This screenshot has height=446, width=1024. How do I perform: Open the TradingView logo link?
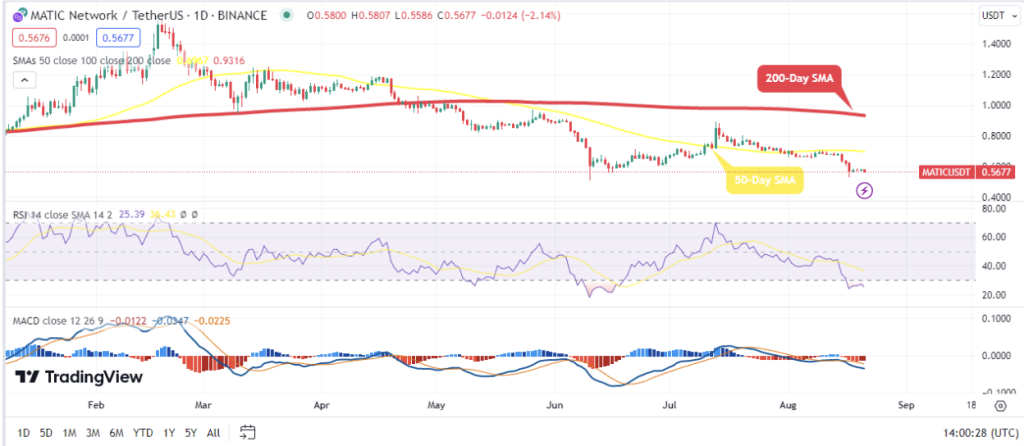pos(79,377)
